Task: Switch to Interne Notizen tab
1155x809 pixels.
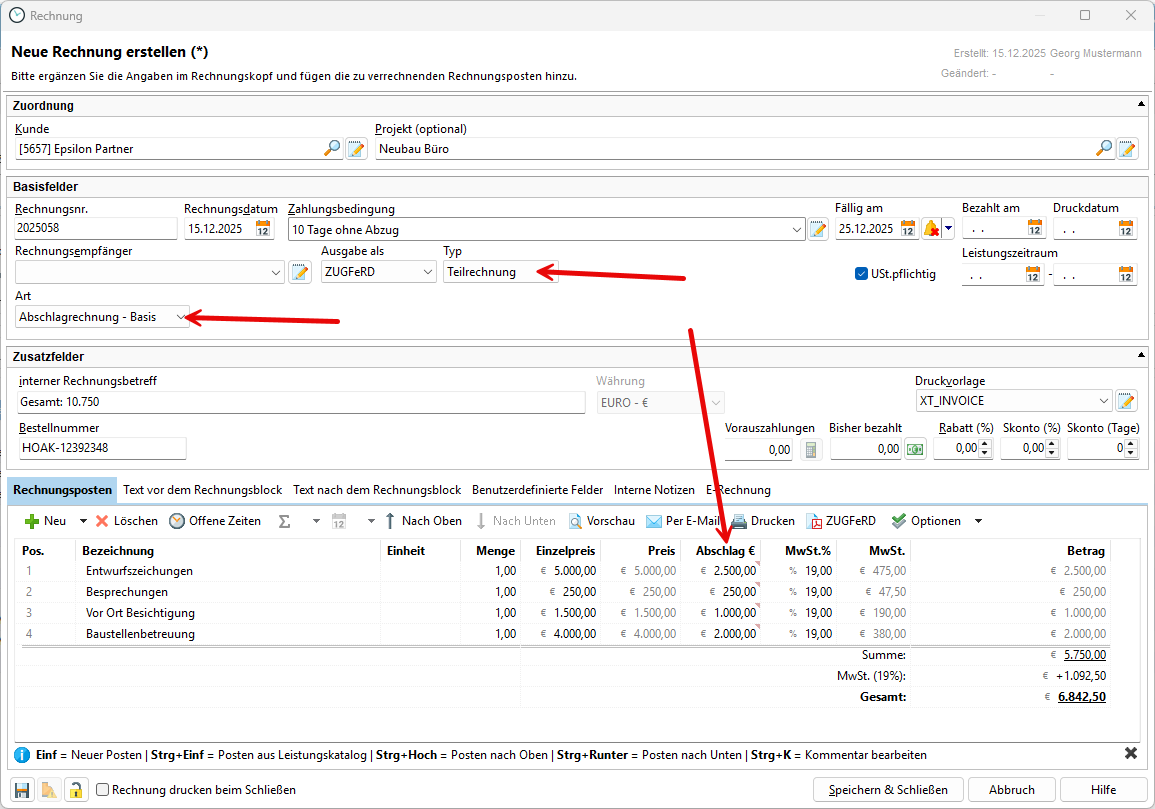Action: tap(654, 490)
